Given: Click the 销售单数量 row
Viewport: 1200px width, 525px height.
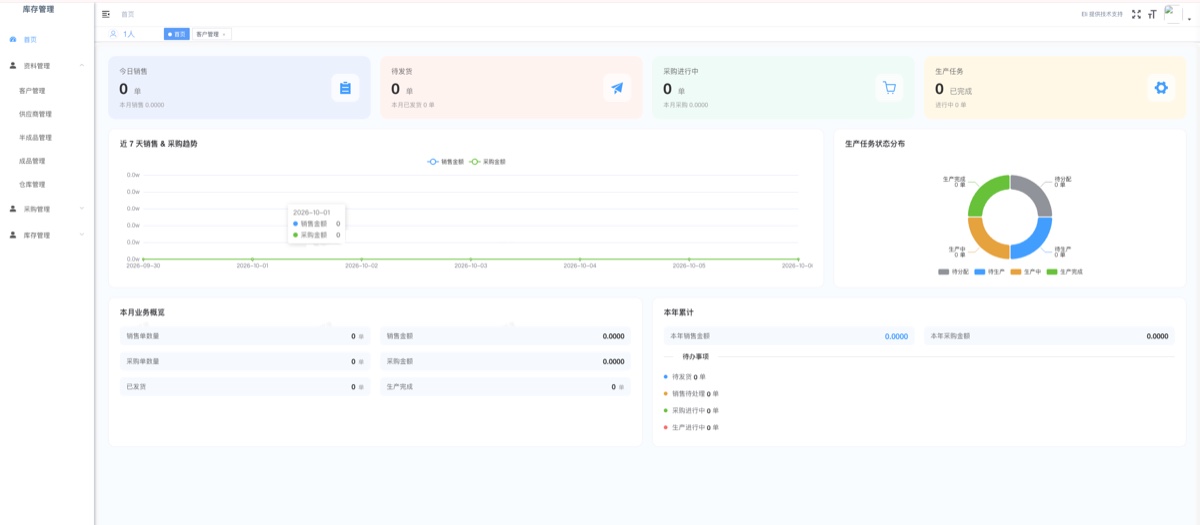Looking at the screenshot, I should tap(245, 336).
